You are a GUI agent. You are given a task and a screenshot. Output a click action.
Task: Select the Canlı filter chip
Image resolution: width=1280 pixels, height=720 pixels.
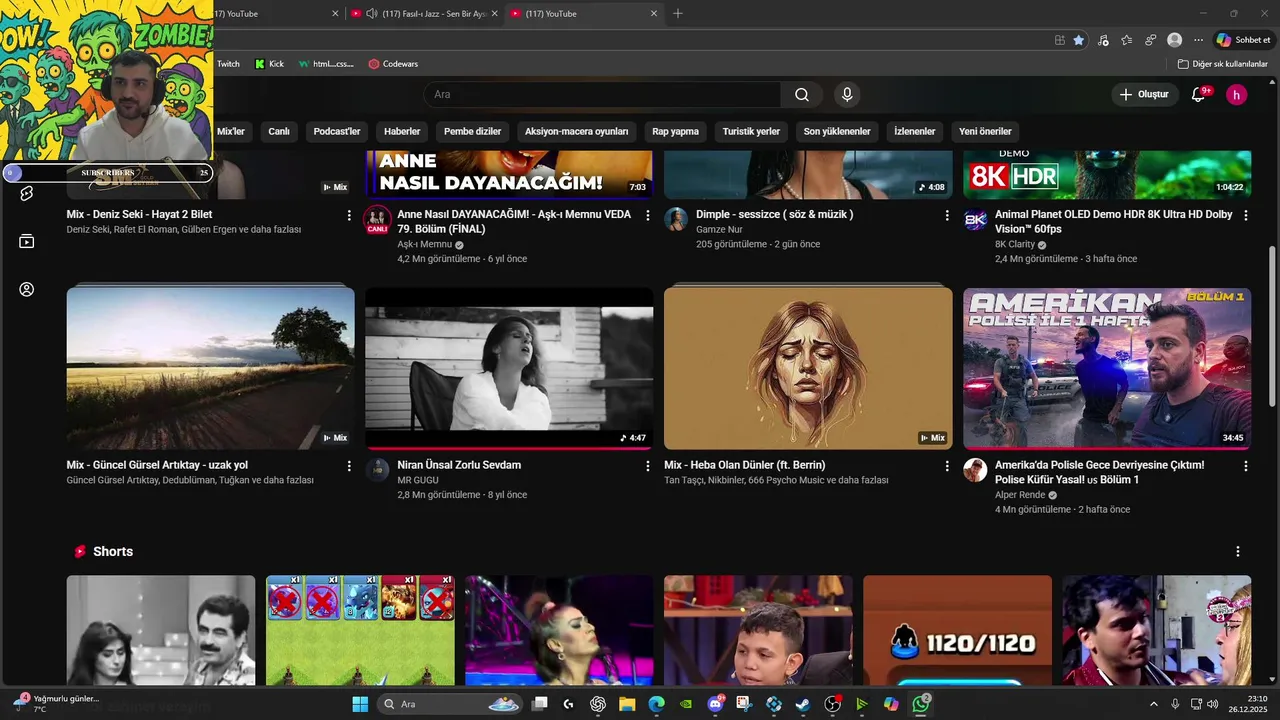pos(279,131)
